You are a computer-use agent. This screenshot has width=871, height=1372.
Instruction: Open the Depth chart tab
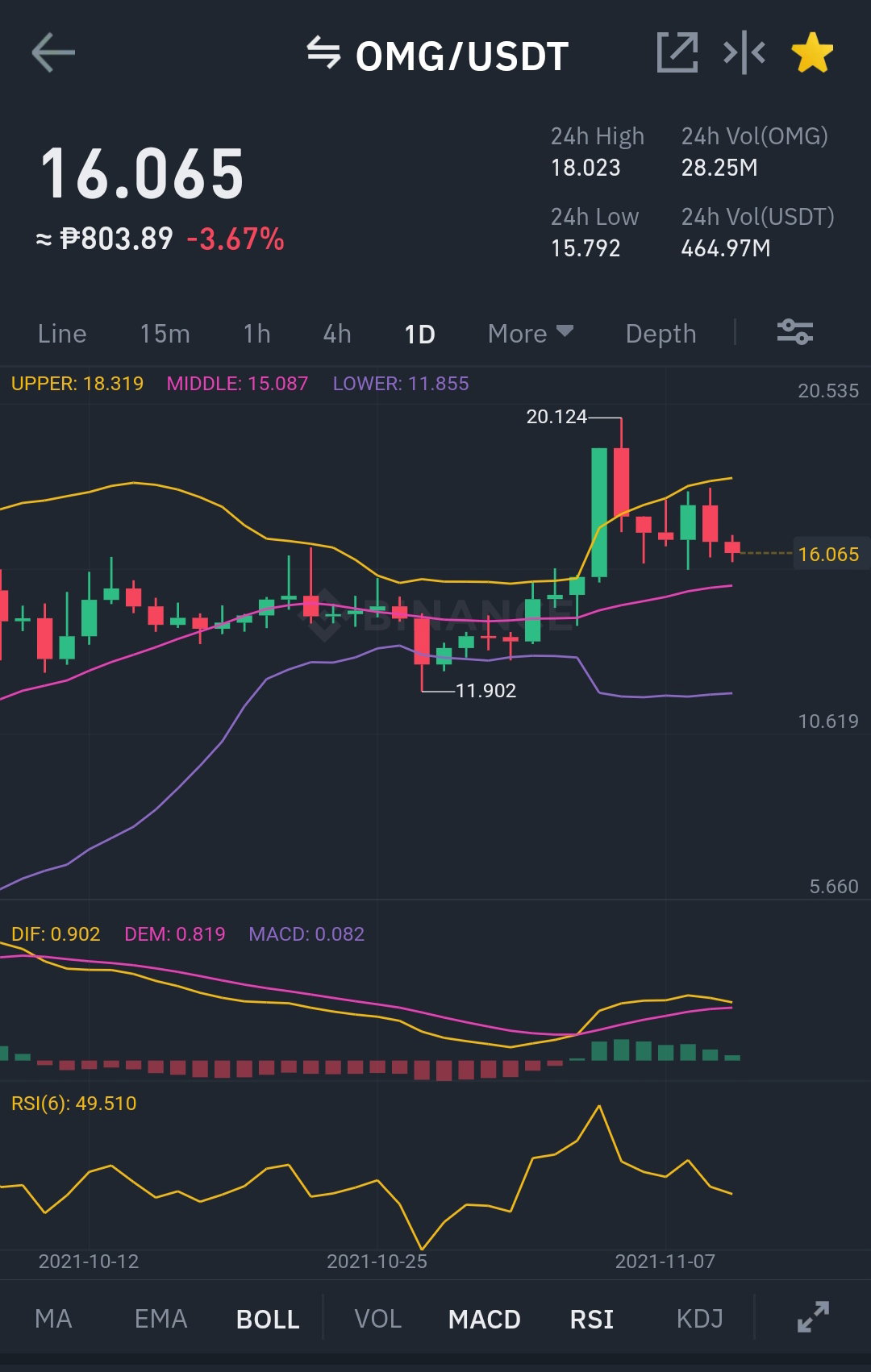(x=661, y=334)
